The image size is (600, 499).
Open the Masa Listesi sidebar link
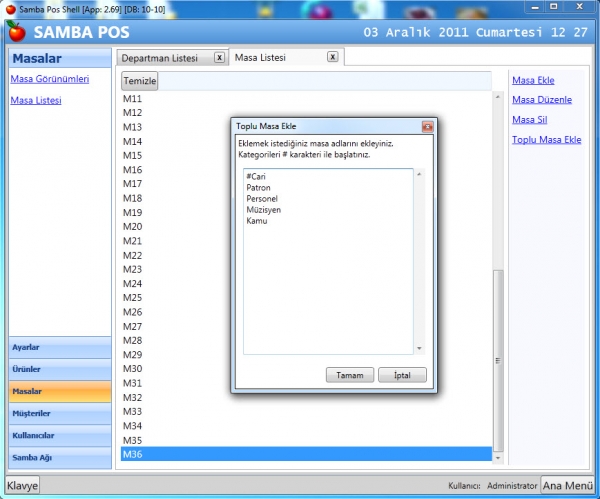pyautogui.click(x=36, y=100)
